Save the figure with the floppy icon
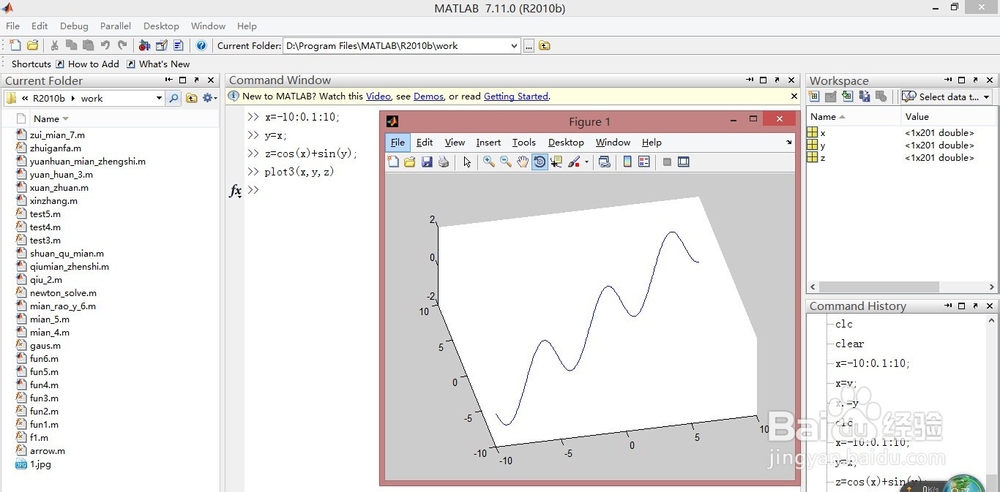1000x492 pixels. coord(427,162)
